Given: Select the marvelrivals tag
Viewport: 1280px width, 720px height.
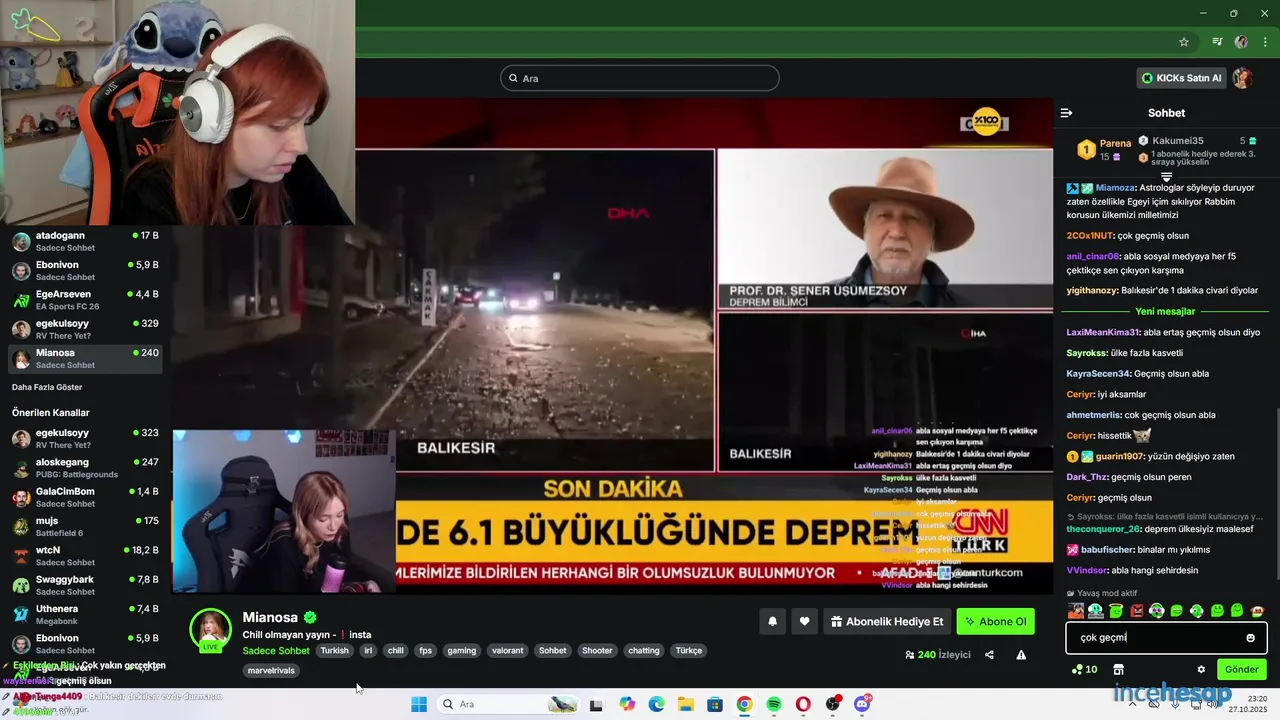Looking at the screenshot, I should point(271,670).
